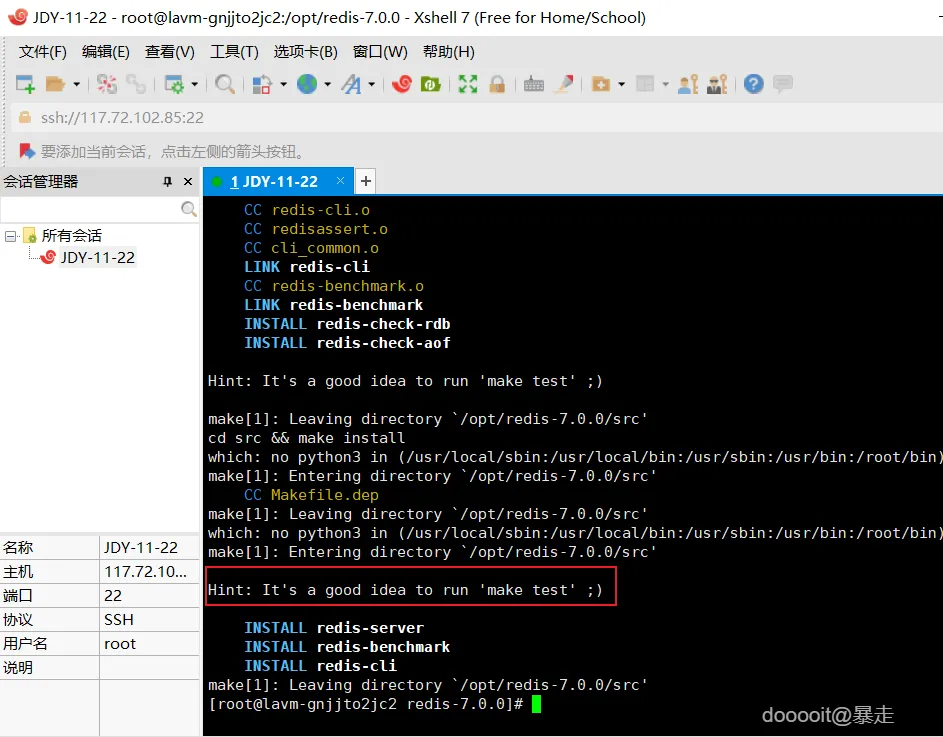Toggle full screen with green arrows icon

pyautogui.click(x=468, y=84)
